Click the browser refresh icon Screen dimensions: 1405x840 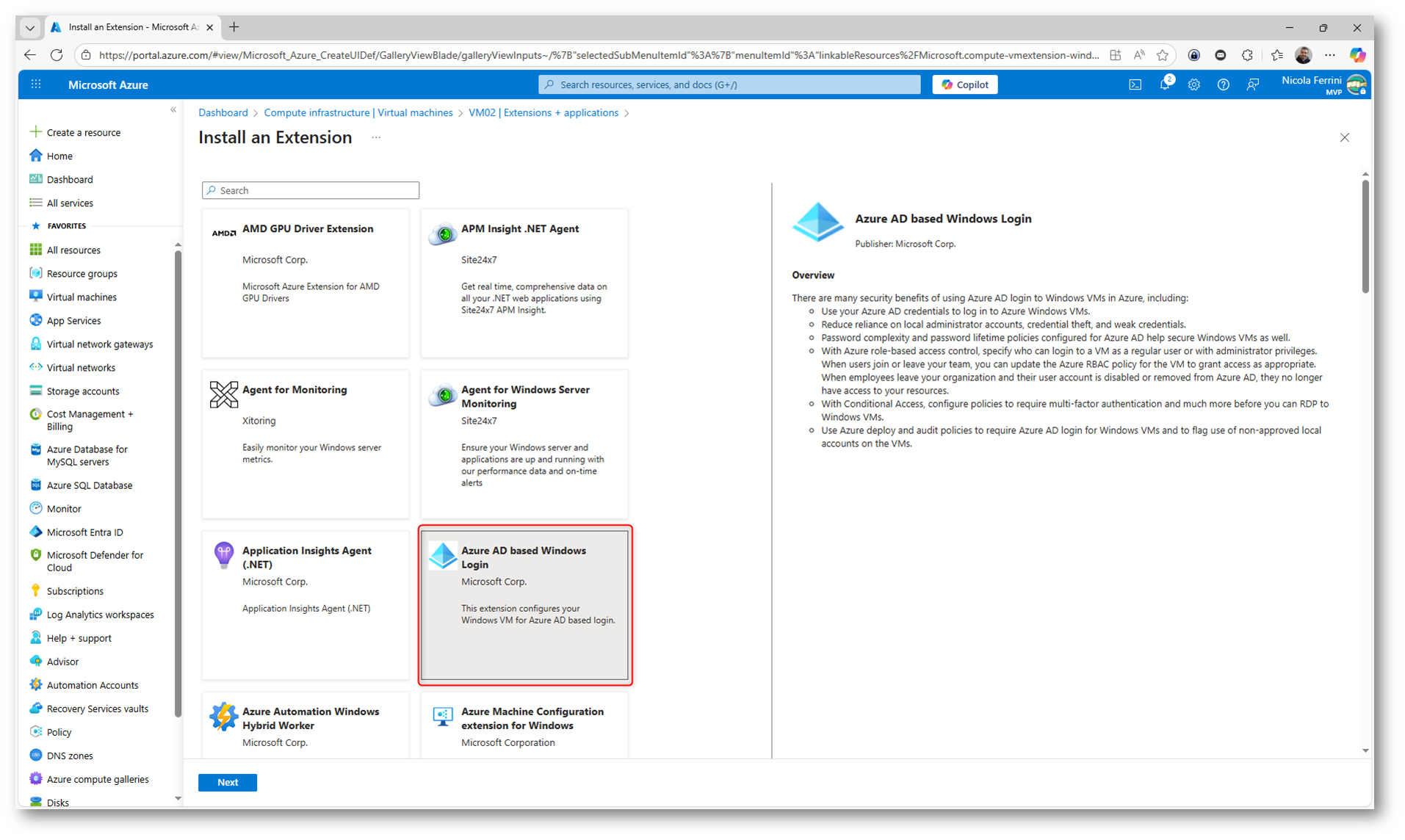(x=57, y=55)
